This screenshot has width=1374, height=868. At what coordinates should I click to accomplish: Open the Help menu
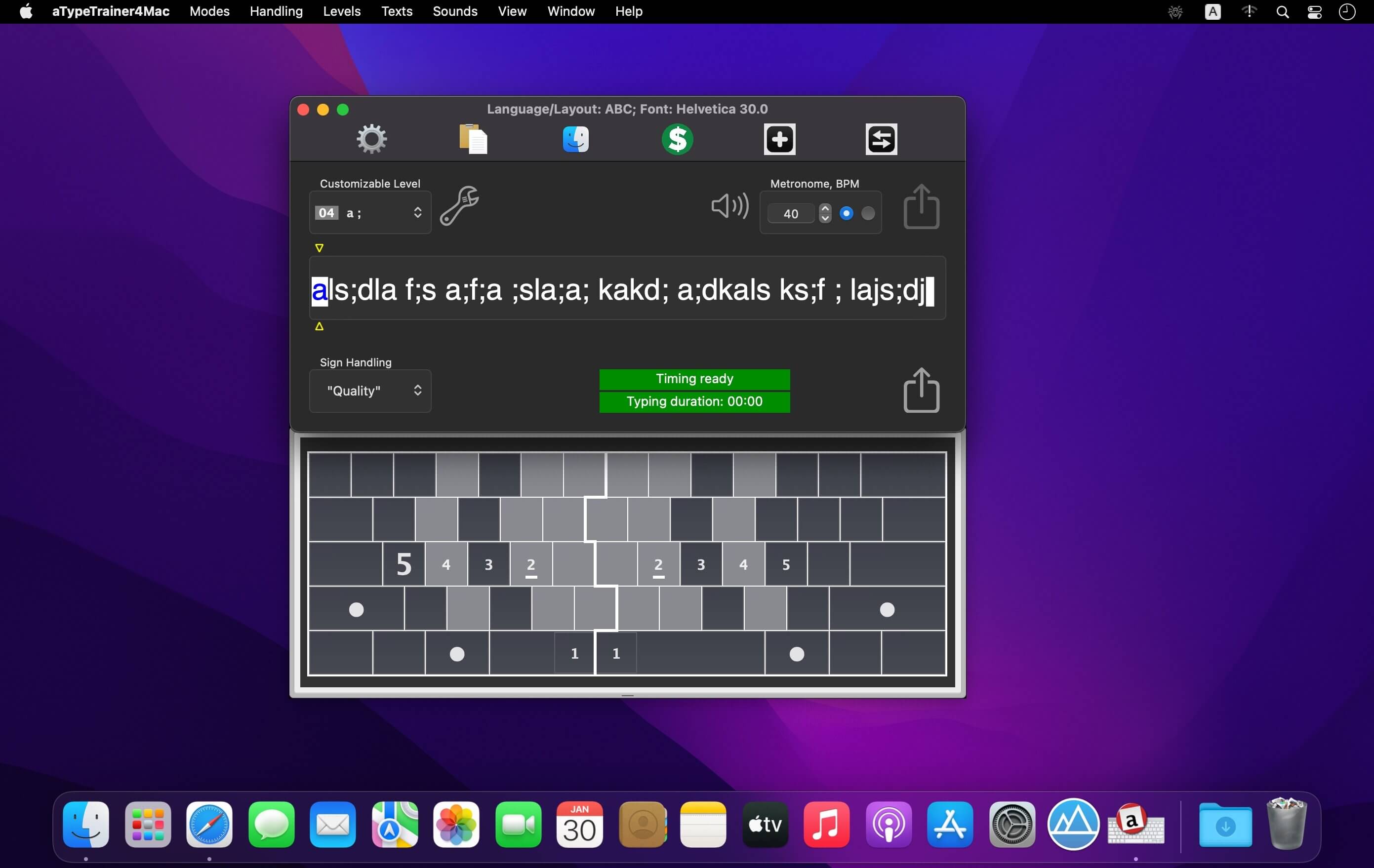click(x=629, y=11)
